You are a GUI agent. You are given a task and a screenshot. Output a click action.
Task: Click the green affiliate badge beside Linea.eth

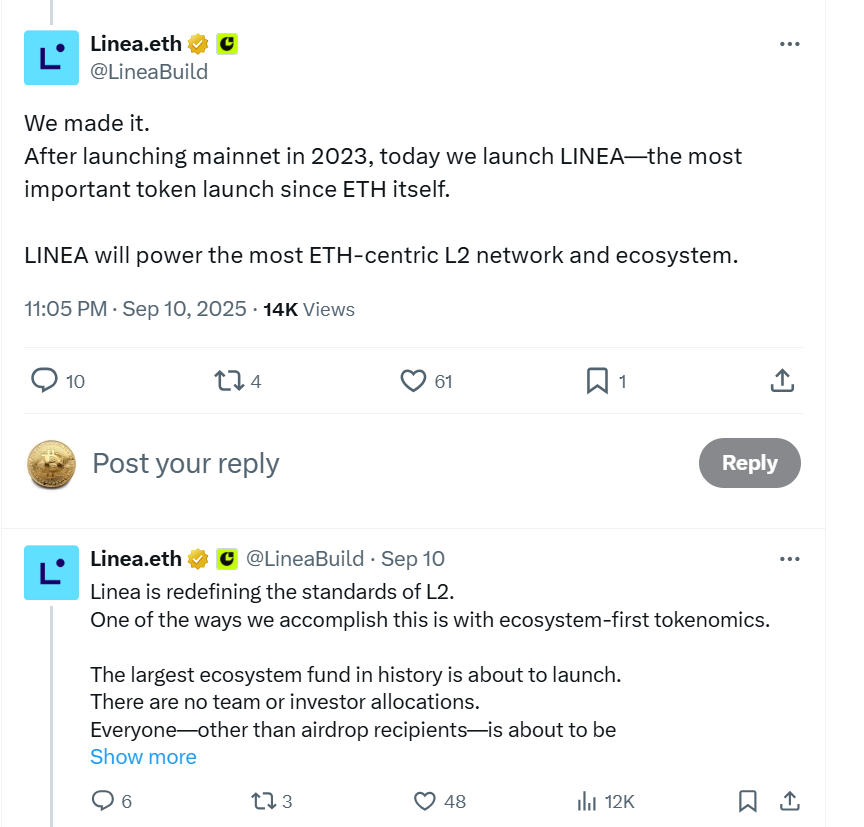227,44
